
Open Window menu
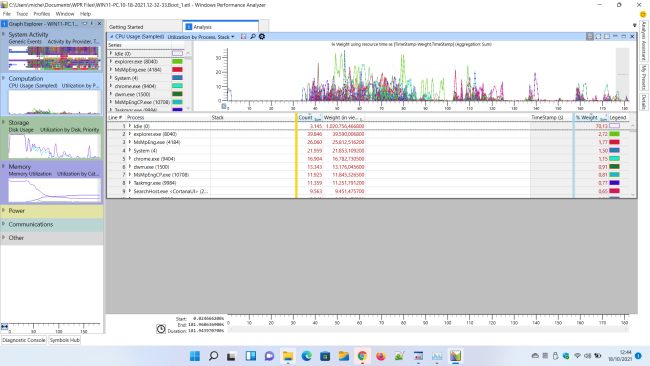tap(65, 14)
